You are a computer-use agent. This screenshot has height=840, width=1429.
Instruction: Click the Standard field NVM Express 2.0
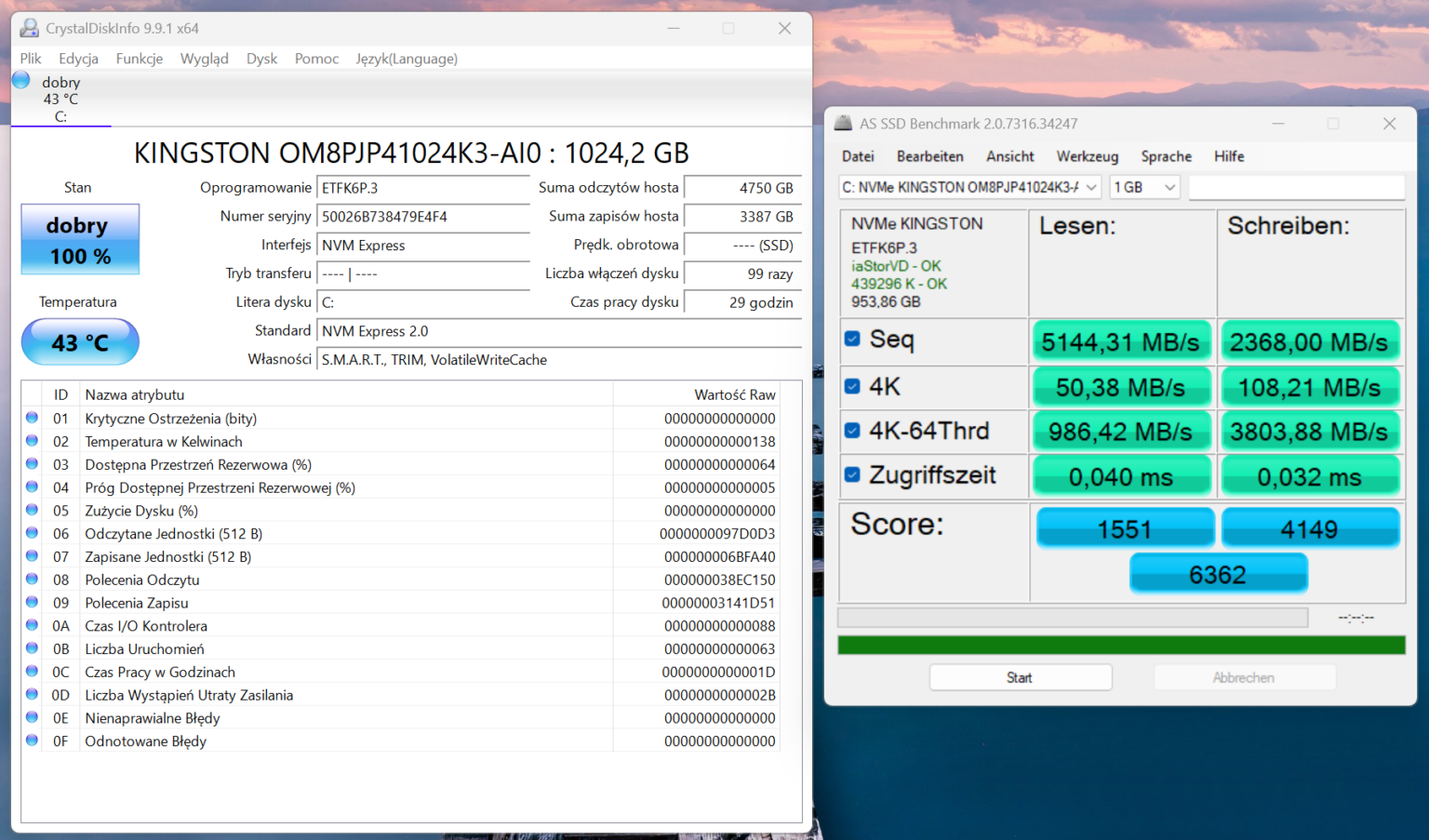(x=559, y=331)
